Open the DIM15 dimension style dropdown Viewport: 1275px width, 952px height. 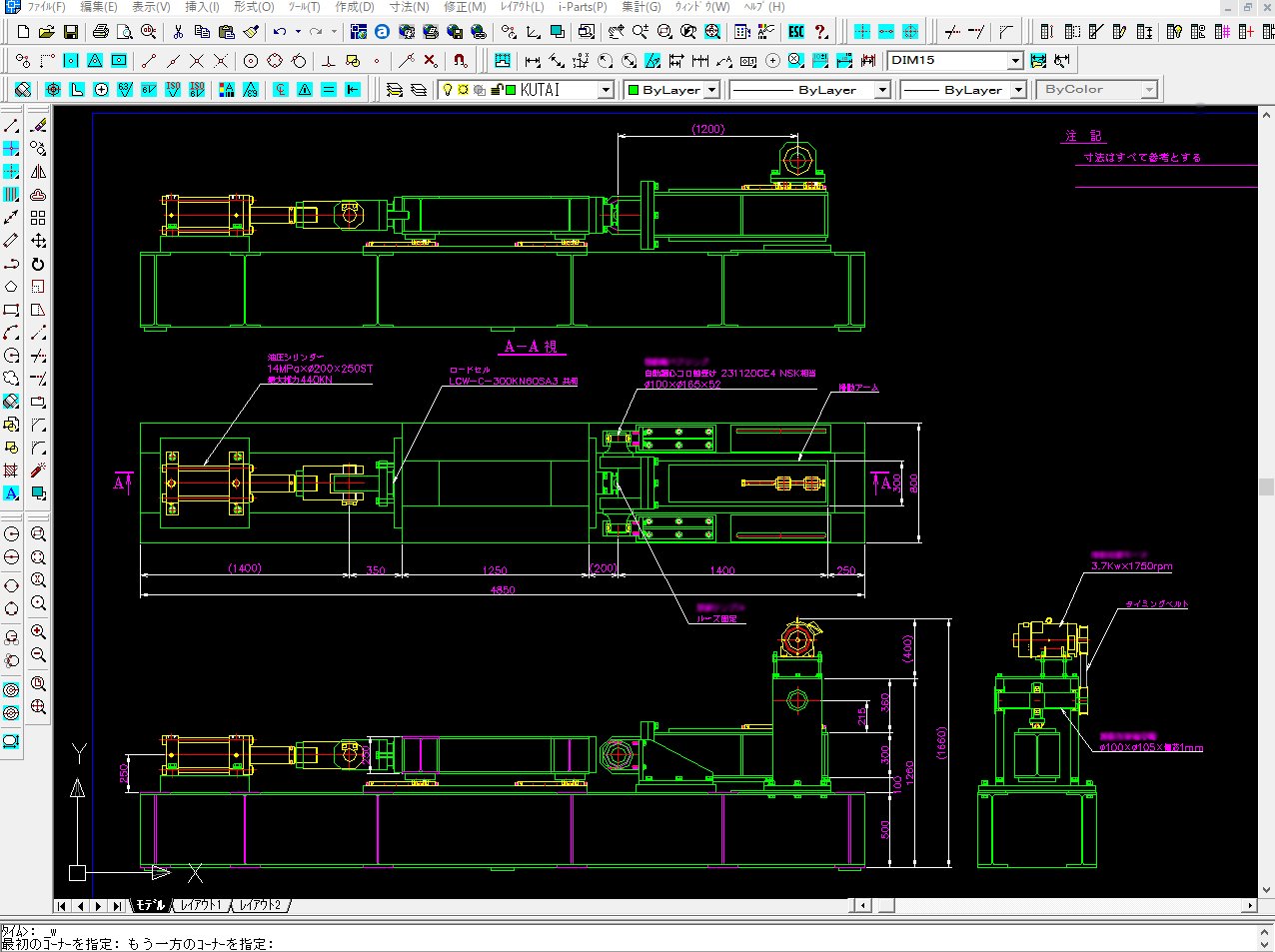coord(1014,61)
